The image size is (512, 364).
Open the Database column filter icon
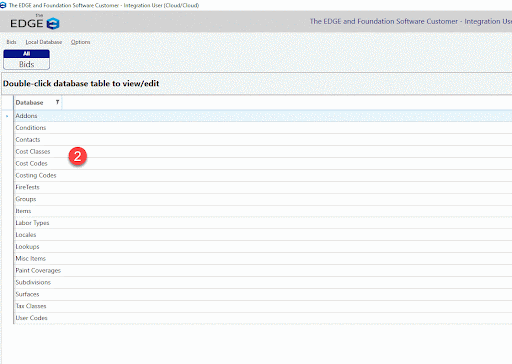coord(57,102)
